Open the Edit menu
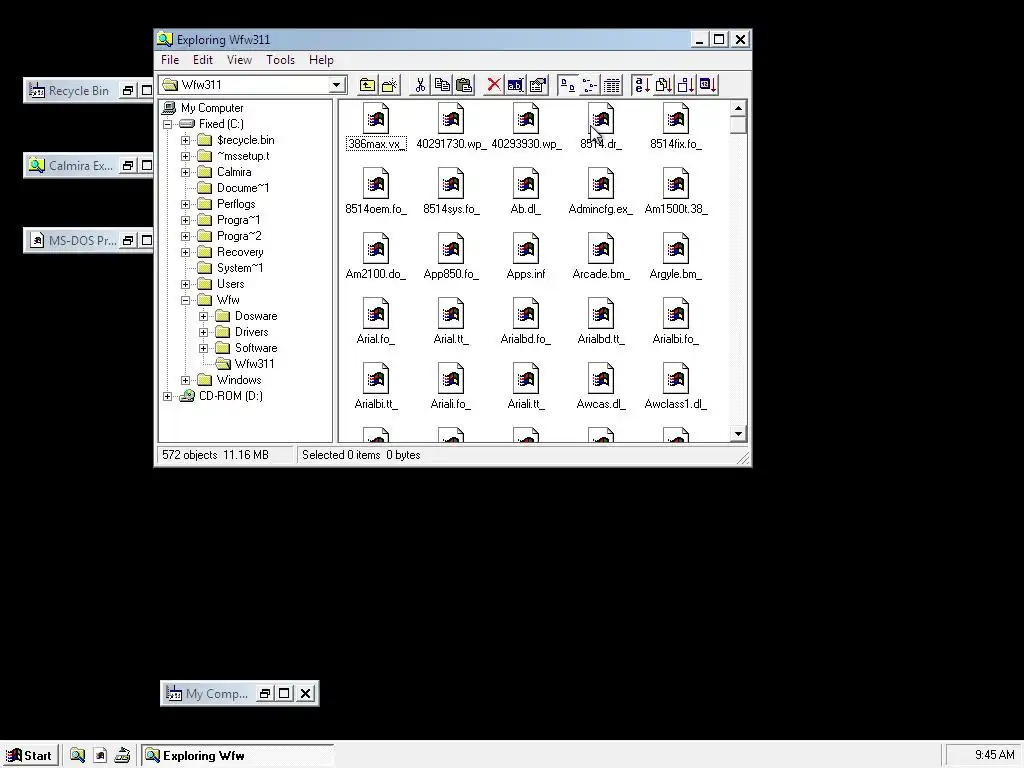 point(202,59)
